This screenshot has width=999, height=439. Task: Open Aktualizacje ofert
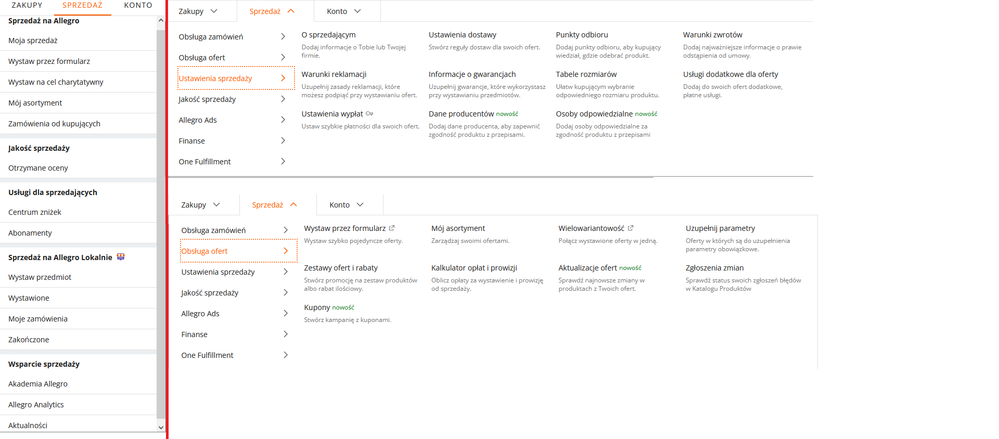(587, 268)
